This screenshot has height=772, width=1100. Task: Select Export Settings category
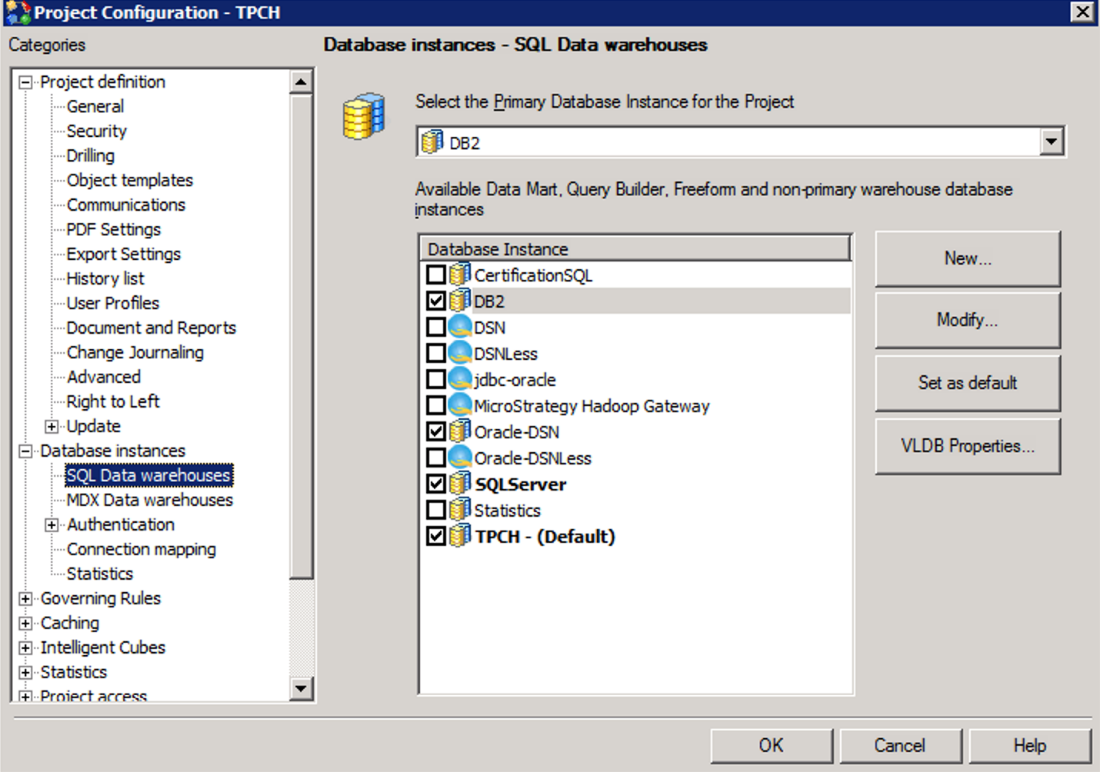123,254
